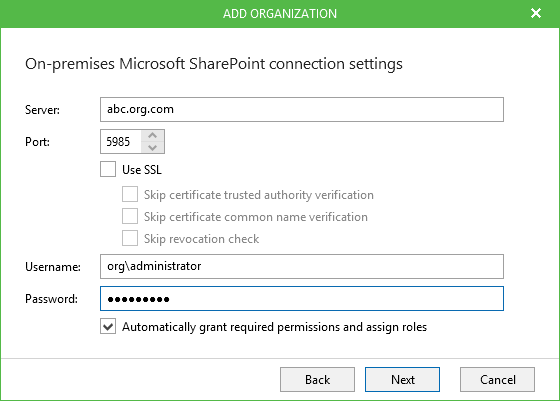The image size is (560, 401).
Task: Proceed with the Next button
Action: 402,380
